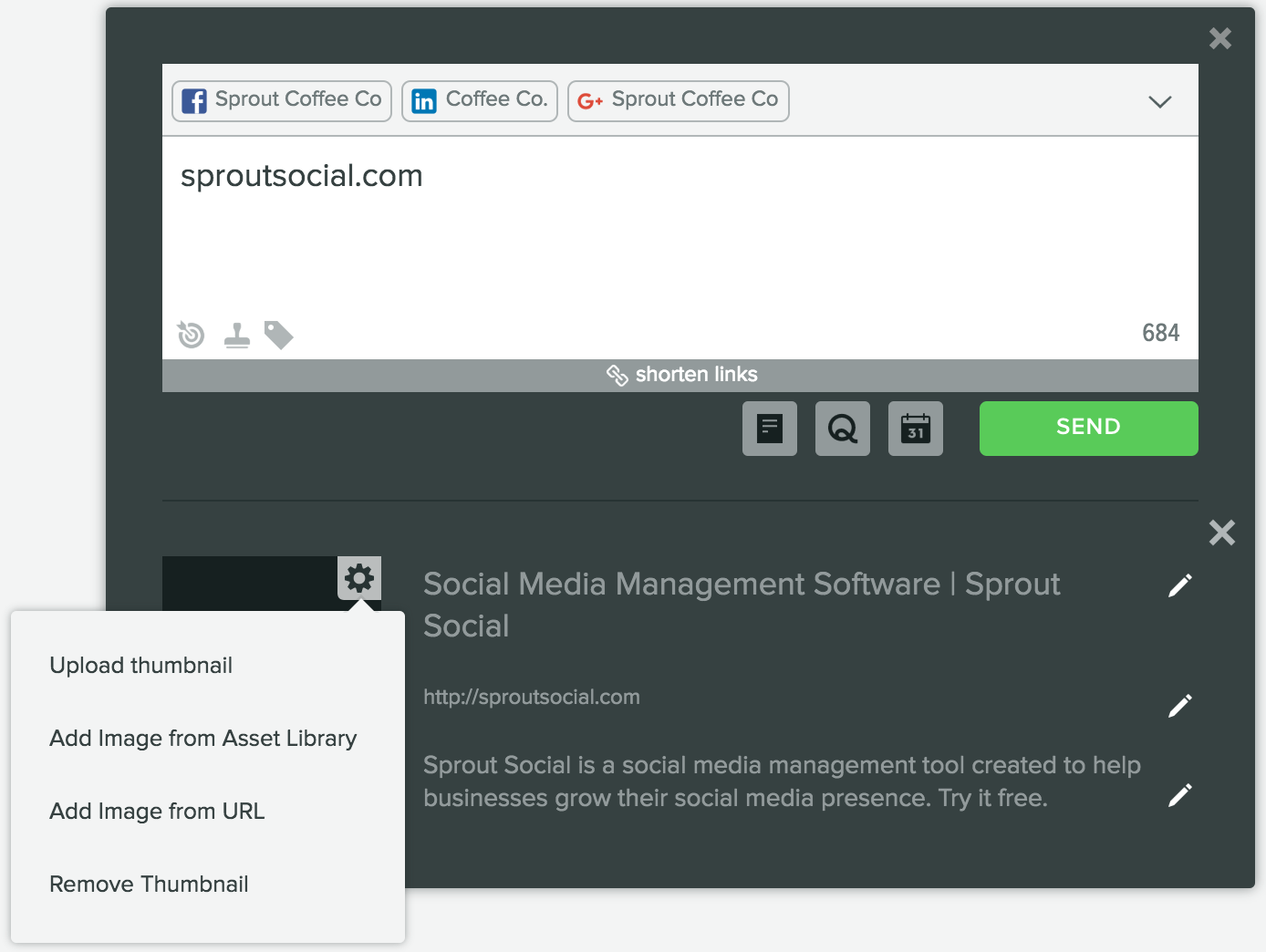Click the Sprout Queue icon button

843,429
